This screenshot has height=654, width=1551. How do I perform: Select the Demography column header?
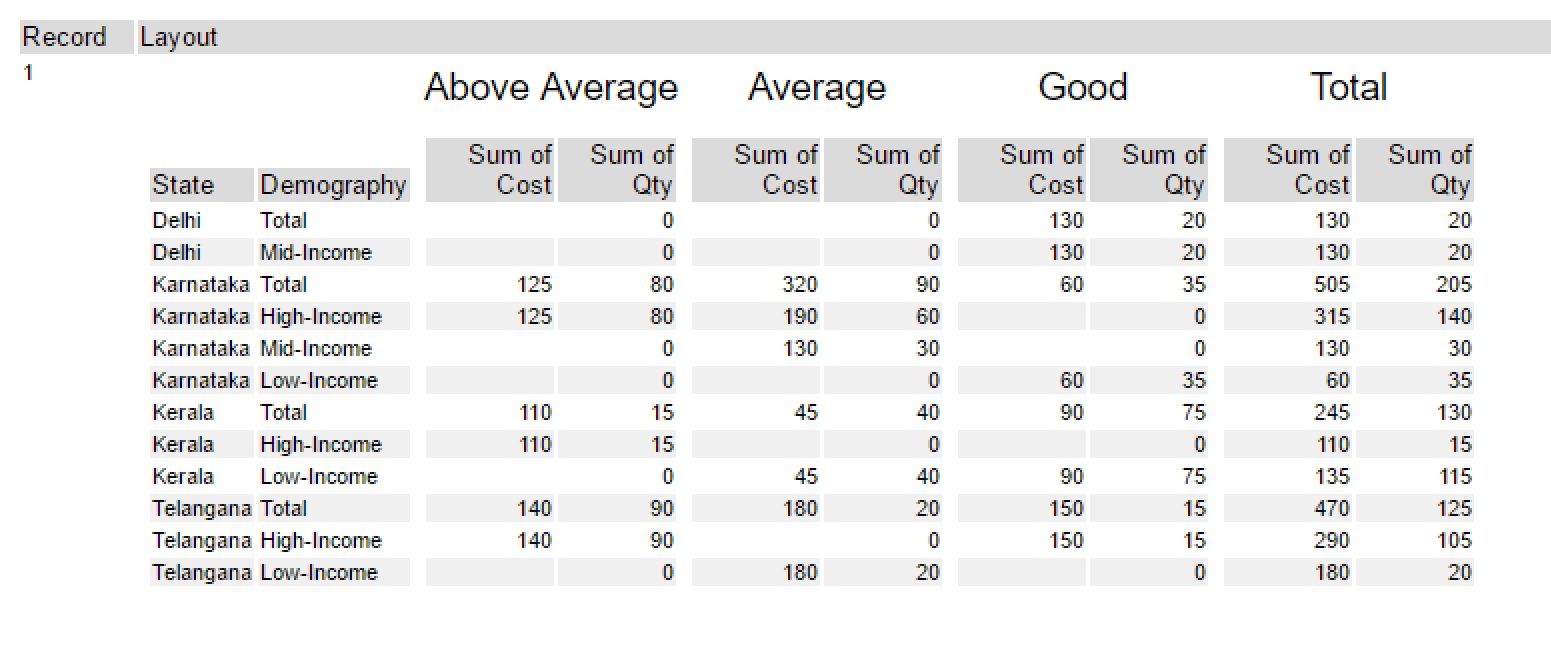(x=333, y=185)
